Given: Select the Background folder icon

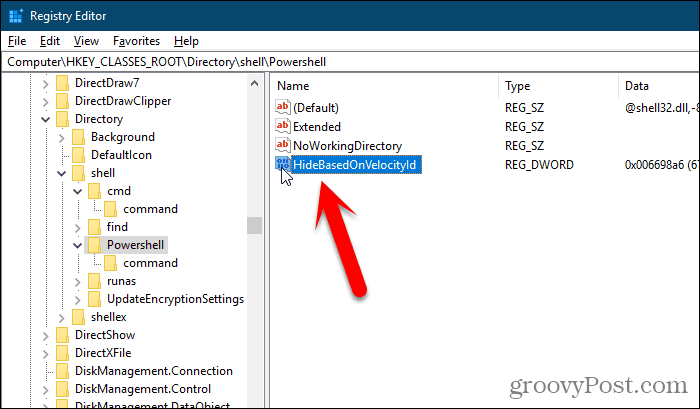Looking at the screenshot, I should [79, 137].
